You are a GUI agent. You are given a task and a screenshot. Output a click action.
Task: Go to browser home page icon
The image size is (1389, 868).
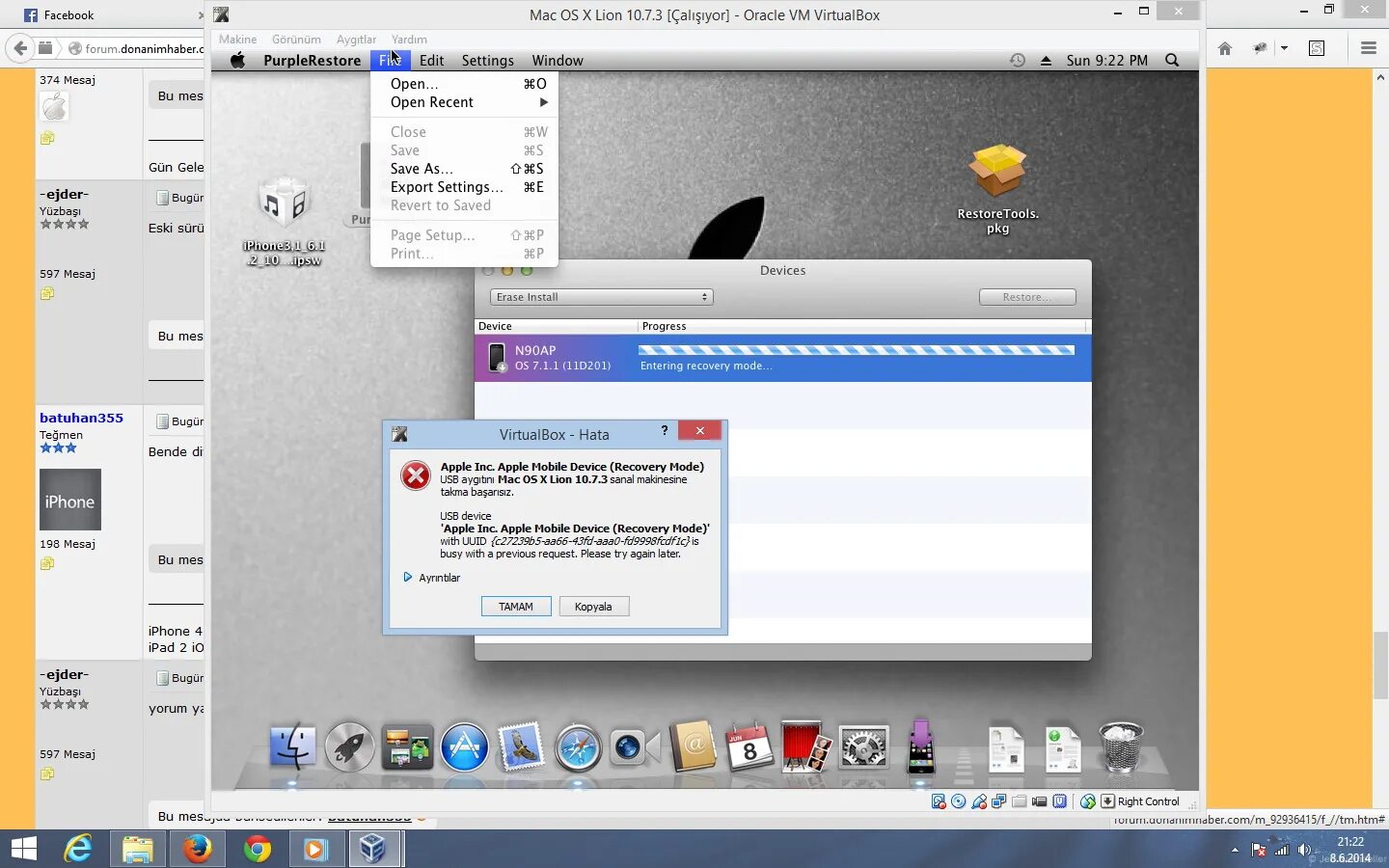[1225, 48]
